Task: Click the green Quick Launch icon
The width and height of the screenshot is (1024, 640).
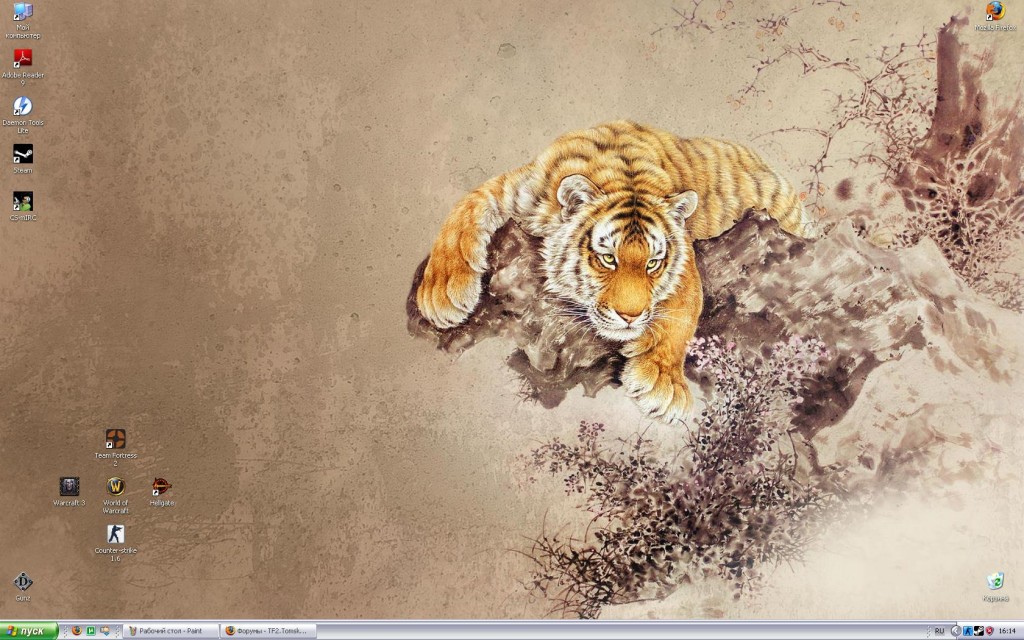Action: [91, 631]
